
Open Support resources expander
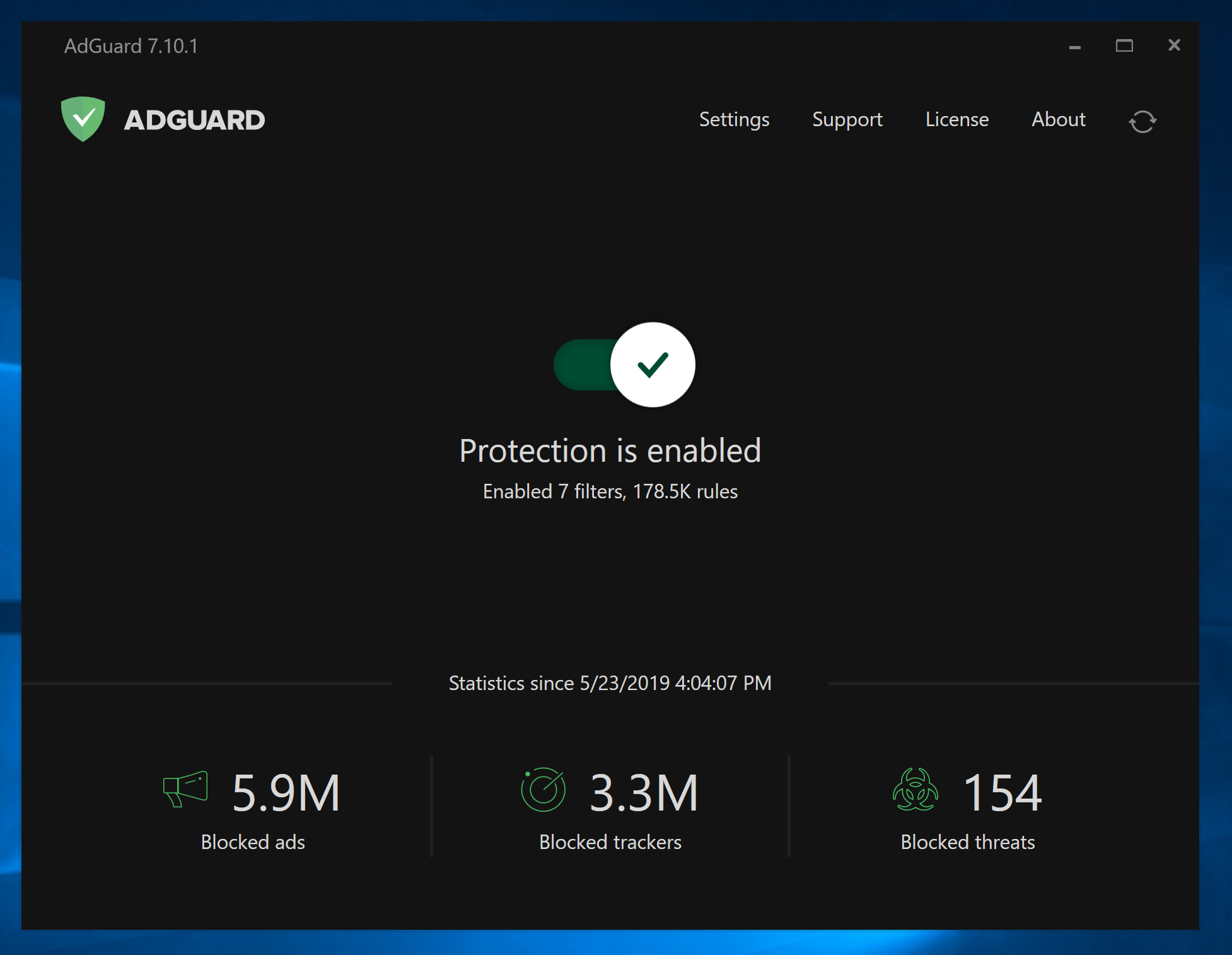pos(849,119)
